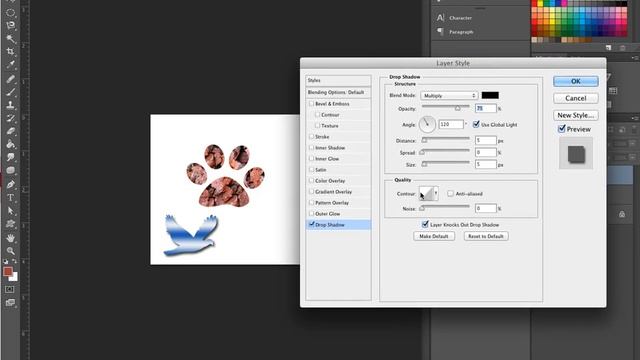Select Blending Options: Default
Screen dimensions: 640x360
338,92
